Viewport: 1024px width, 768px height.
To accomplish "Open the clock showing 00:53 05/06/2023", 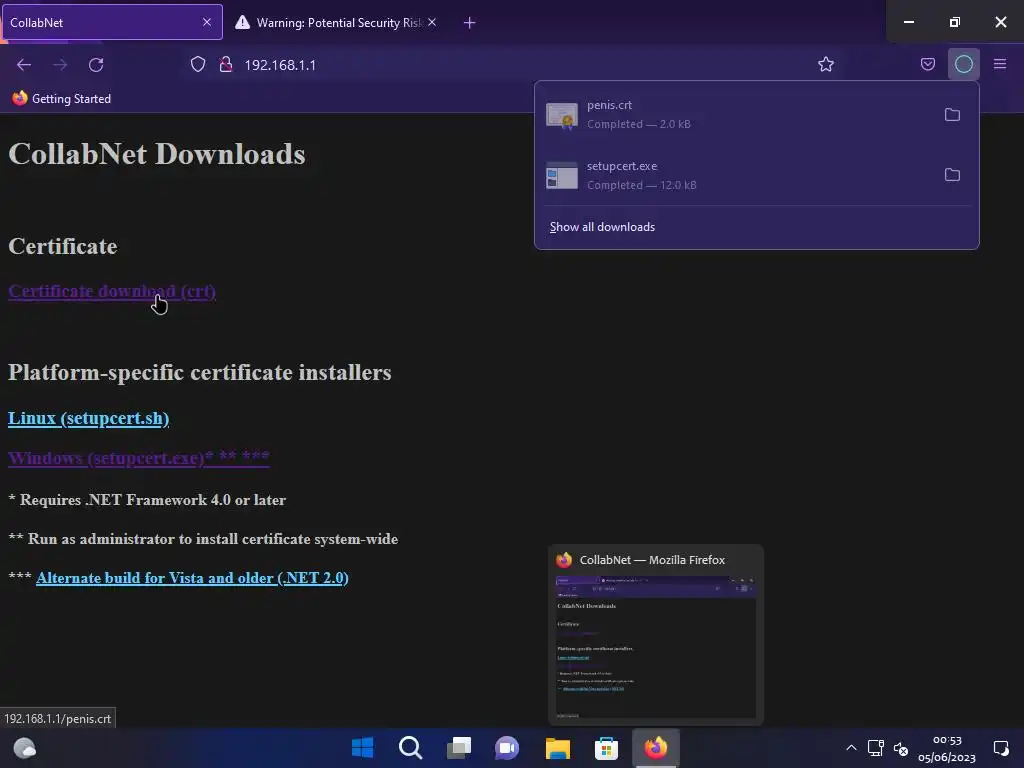I will [946, 748].
